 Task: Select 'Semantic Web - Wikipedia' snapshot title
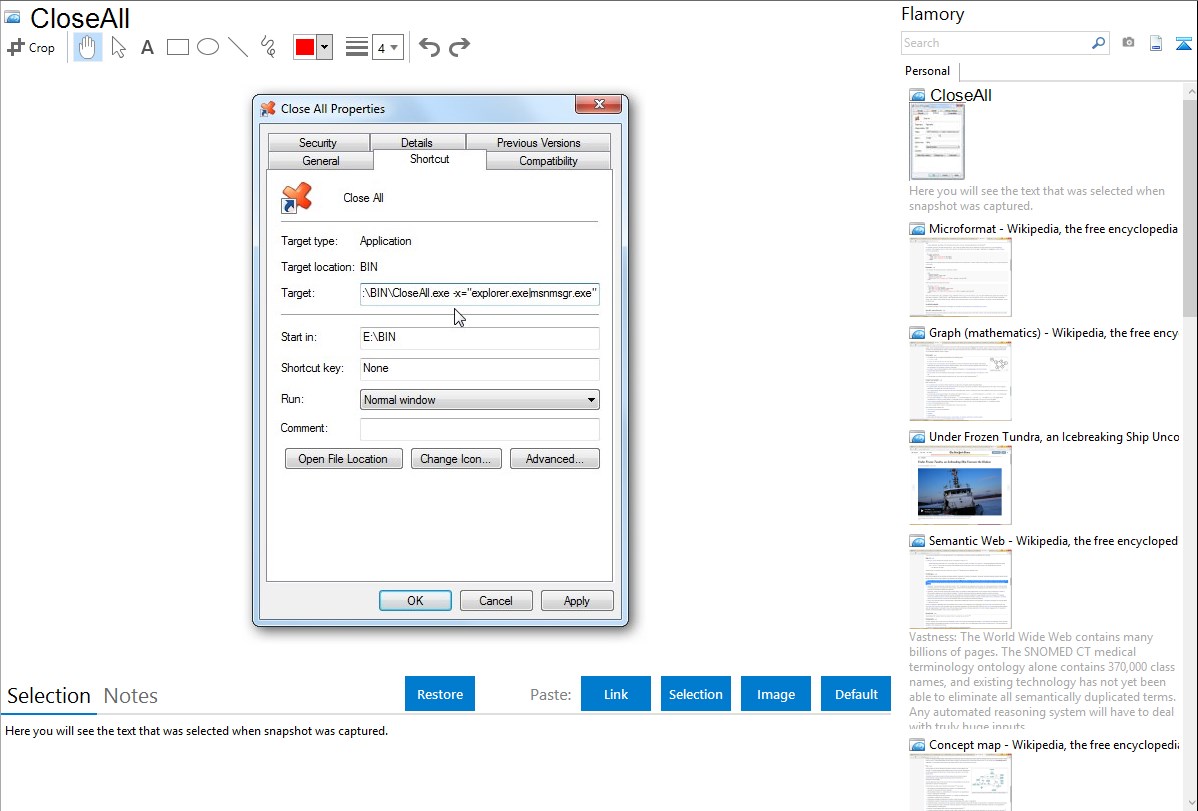1053,540
